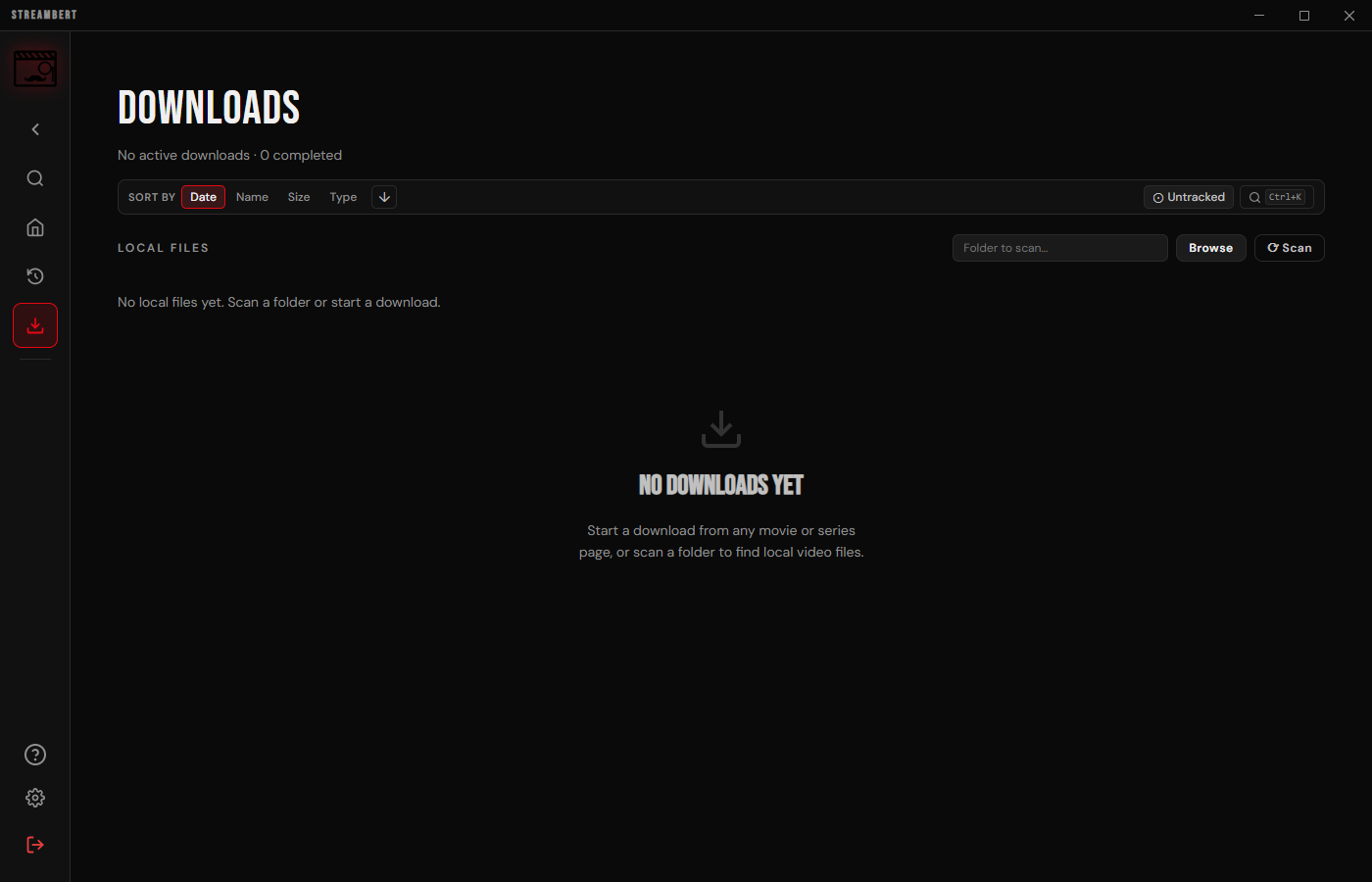Click the 'No local files yet' message
Screen dimensions: 1372x882
(x=279, y=302)
